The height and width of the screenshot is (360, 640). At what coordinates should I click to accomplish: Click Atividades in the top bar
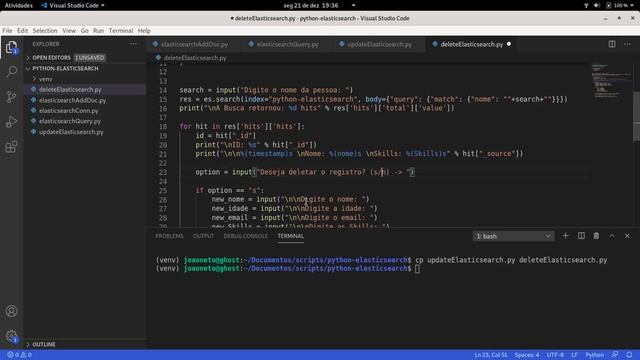point(18,5)
